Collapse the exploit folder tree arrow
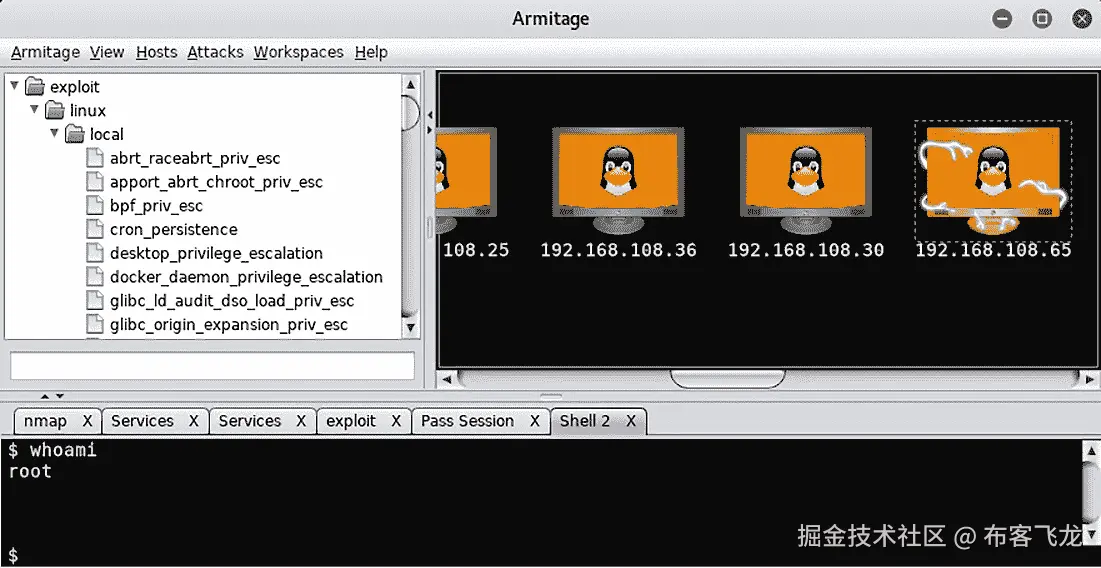Screen dimensions: 1101x568 15,86
